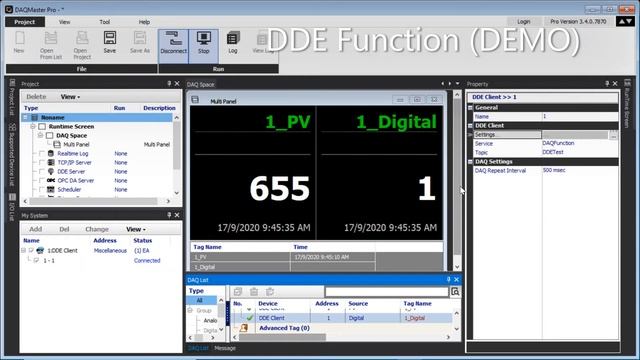Click the DDE Client device icon in My System
This screenshot has height=360, width=640.
[x=40, y=250]
